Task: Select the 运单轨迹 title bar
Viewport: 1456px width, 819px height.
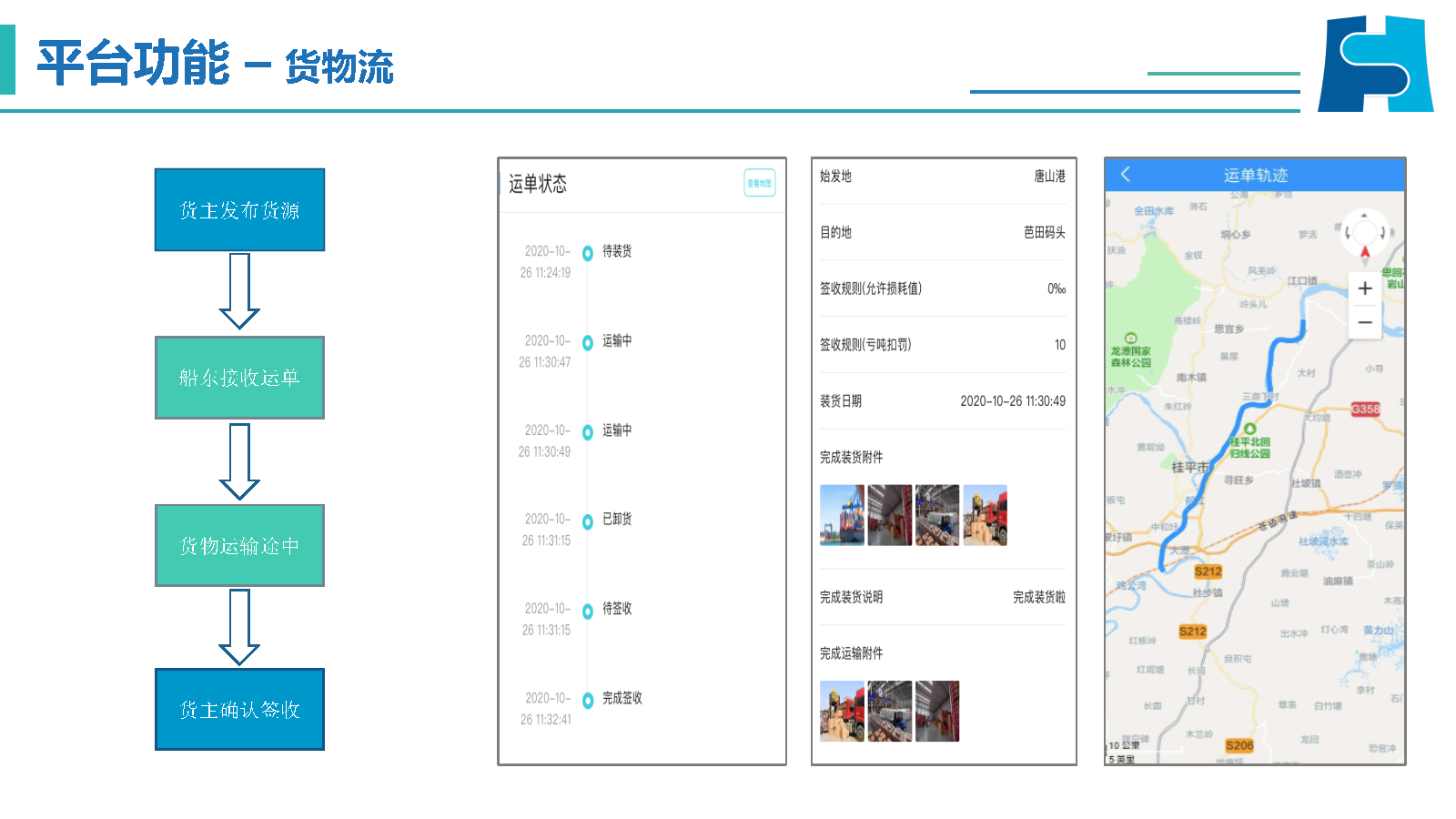Action: coord(1256,175)
